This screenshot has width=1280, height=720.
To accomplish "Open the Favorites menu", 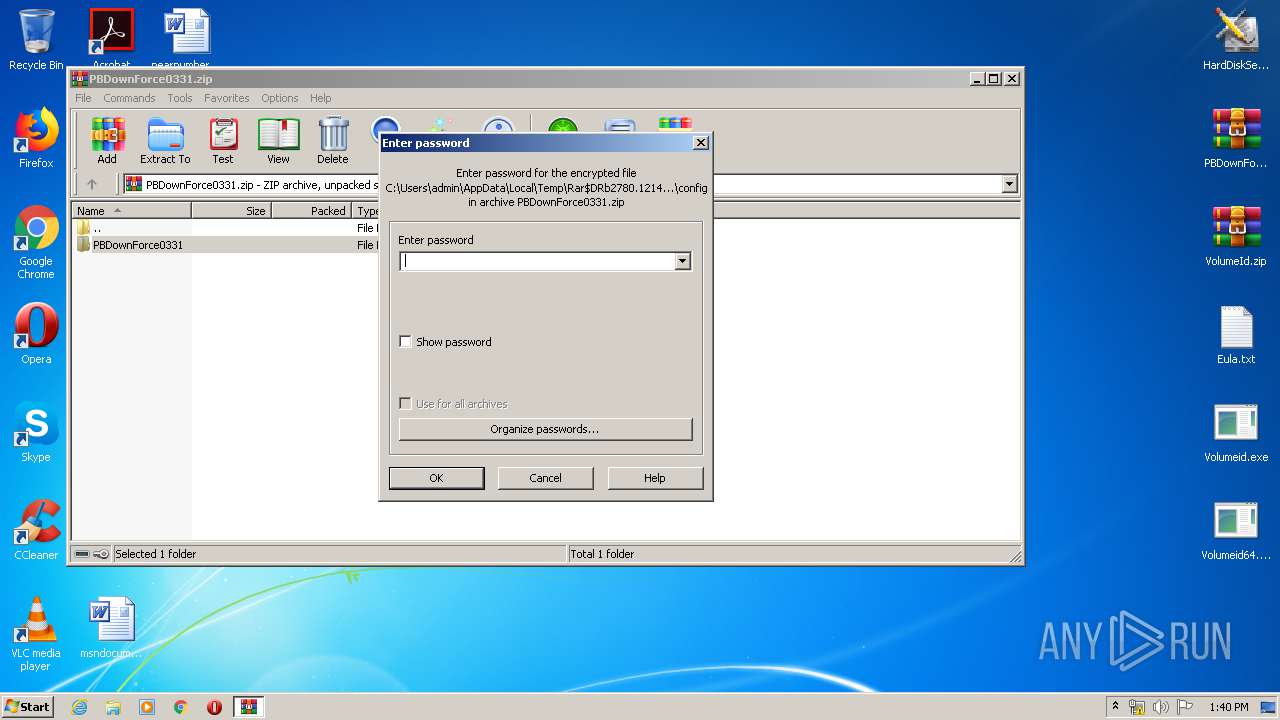I will [x=227, y=98].
